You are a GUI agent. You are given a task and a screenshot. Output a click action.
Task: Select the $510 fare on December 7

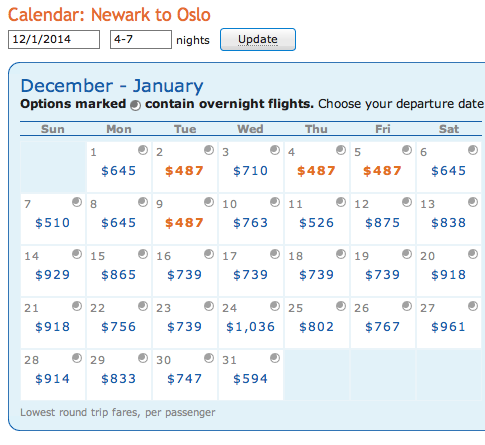point(52,223)
